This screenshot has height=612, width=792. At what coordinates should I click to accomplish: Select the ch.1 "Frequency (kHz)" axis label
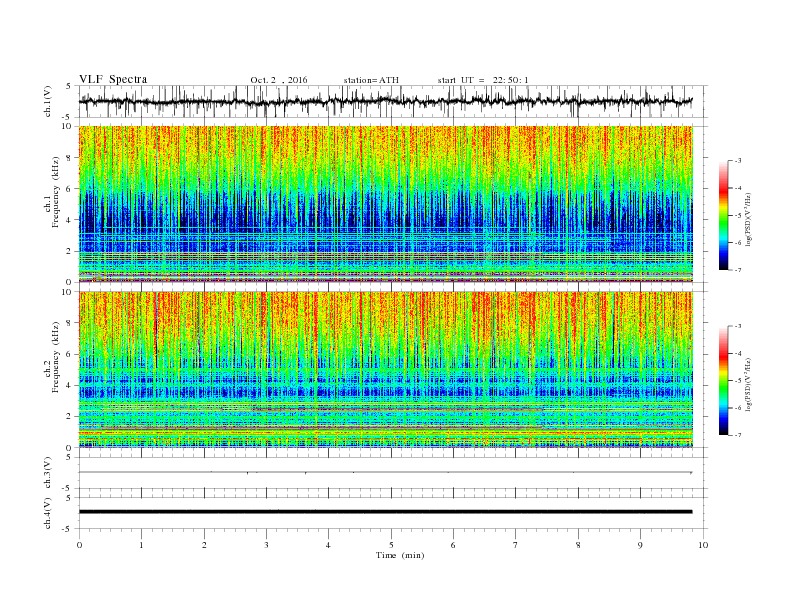tap(56, 192)
